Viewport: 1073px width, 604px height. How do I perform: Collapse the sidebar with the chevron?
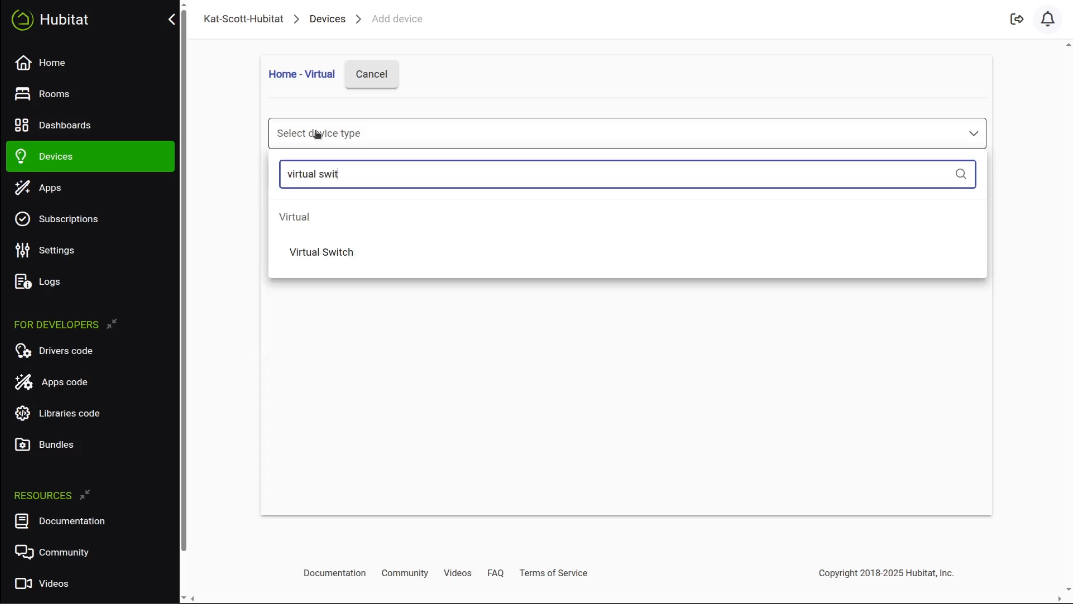171,20
